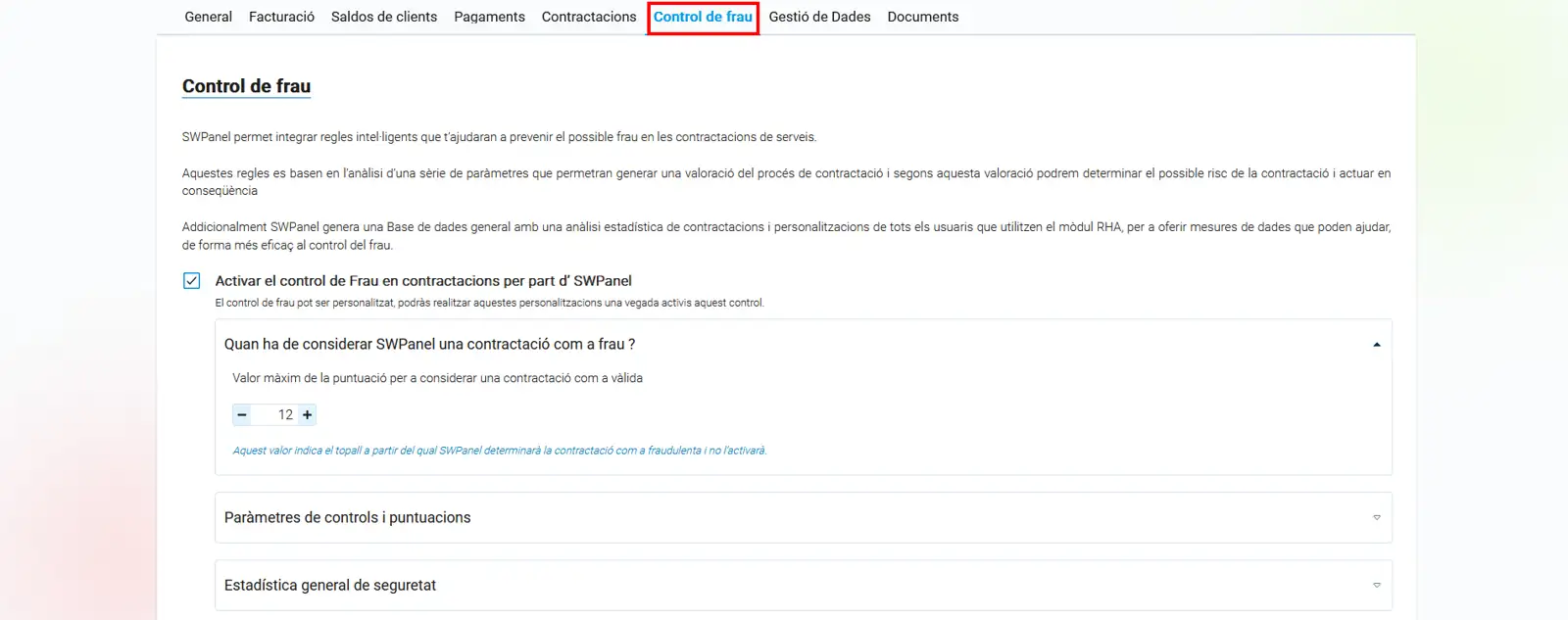Select the highlighted Control de frau tab
1568x620 pixels.
click(703, 17)
